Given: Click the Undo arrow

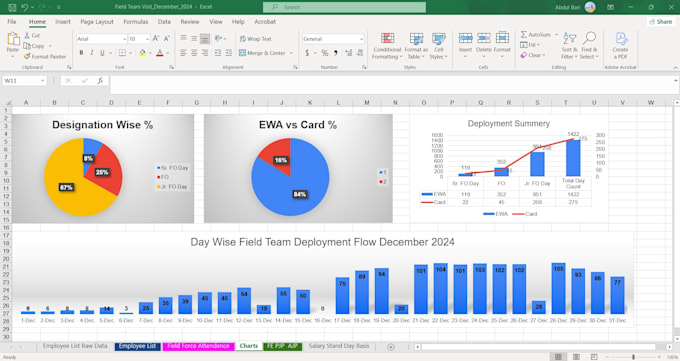Looking at the screenshot, I should tap(24, 7).
